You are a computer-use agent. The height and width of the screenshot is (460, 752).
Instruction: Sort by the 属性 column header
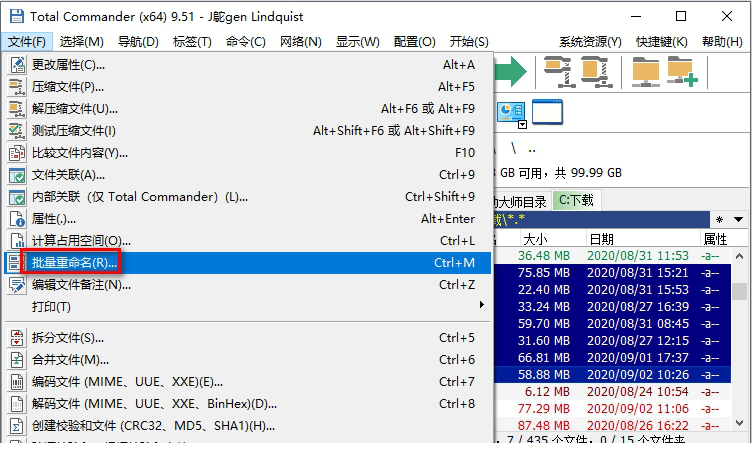coord(716,239)
